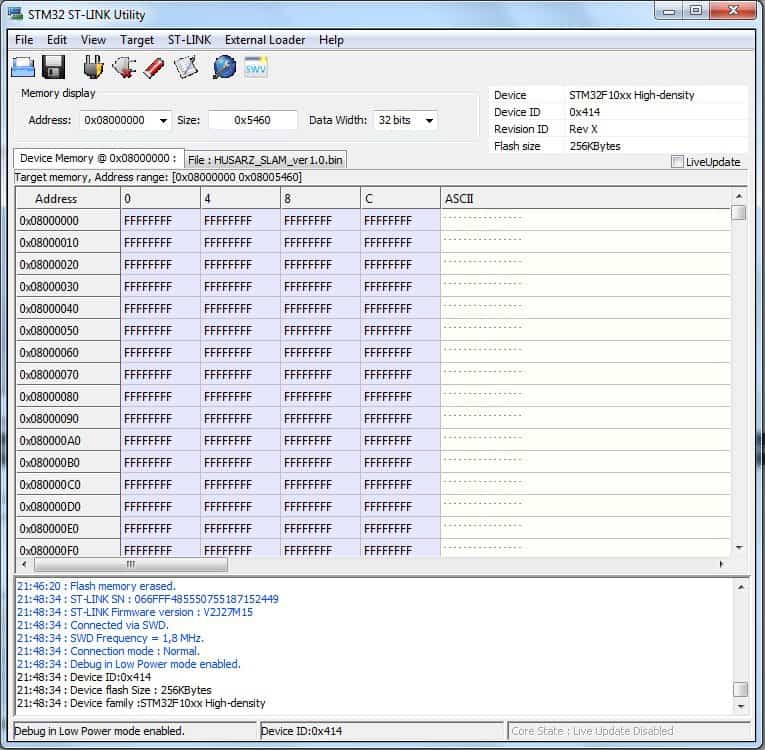Image resolution: width=765 pixels, height=750 pixels.
Task: Click log line 'Device family :STM32F10xx High-density'
Action: point(141,703)
